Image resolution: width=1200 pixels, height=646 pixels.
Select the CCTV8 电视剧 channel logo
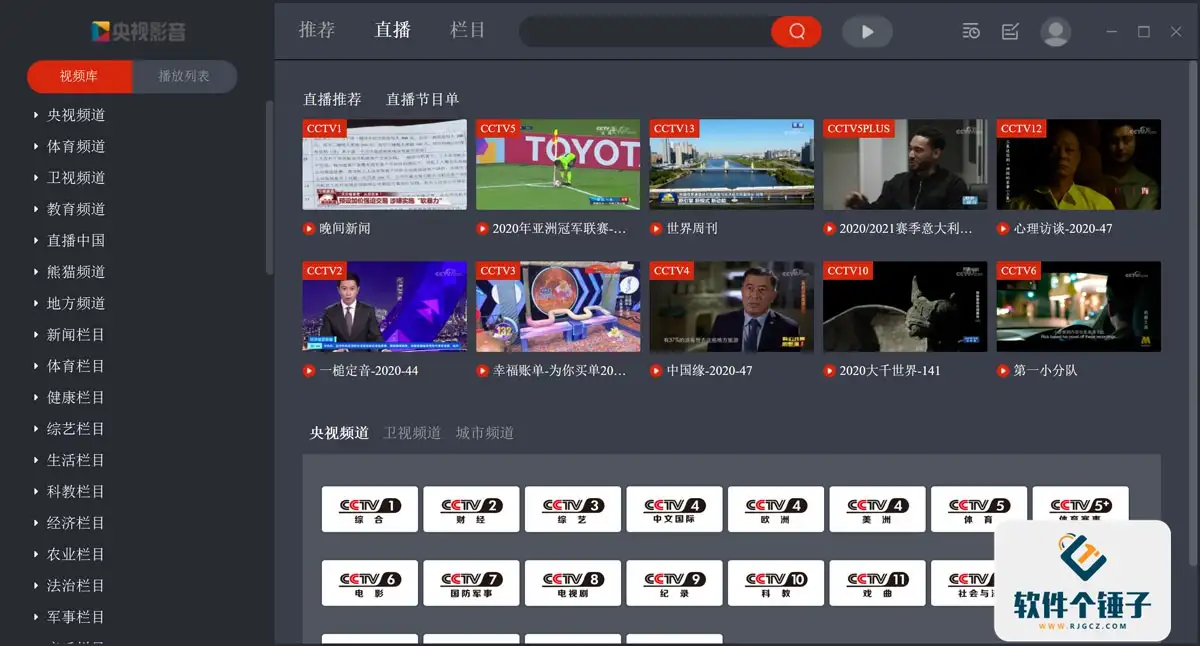(573, 583)
